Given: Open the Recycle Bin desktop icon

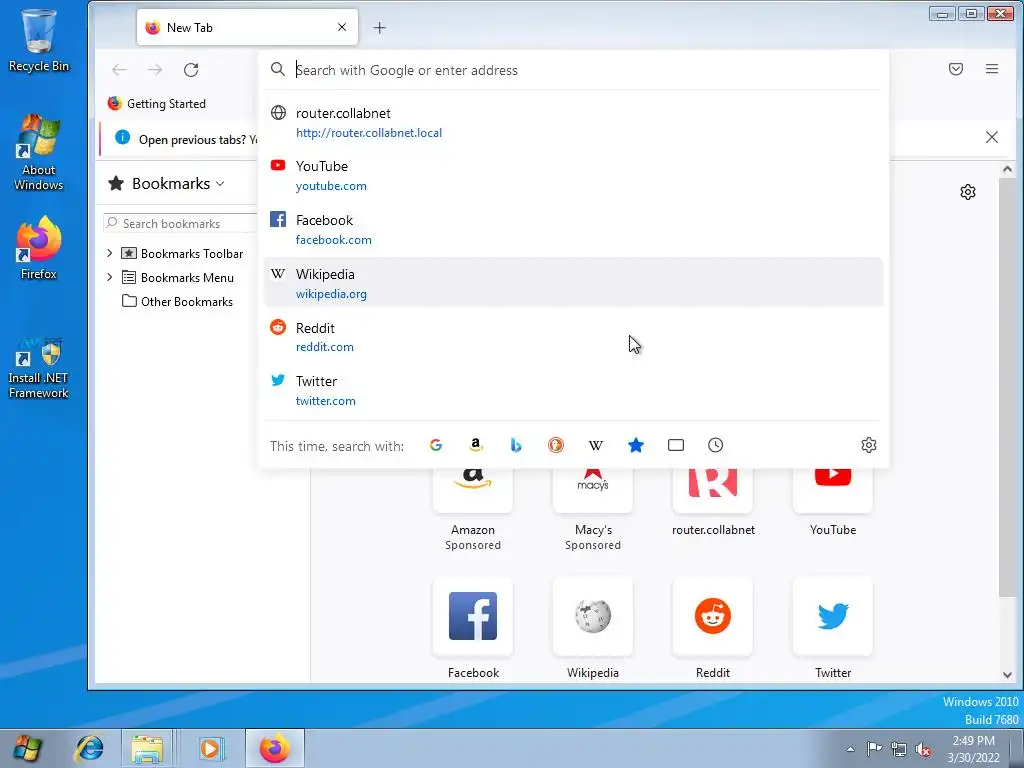Looking at the screenshot, I should pyautogui.click(x=39, y=40).
